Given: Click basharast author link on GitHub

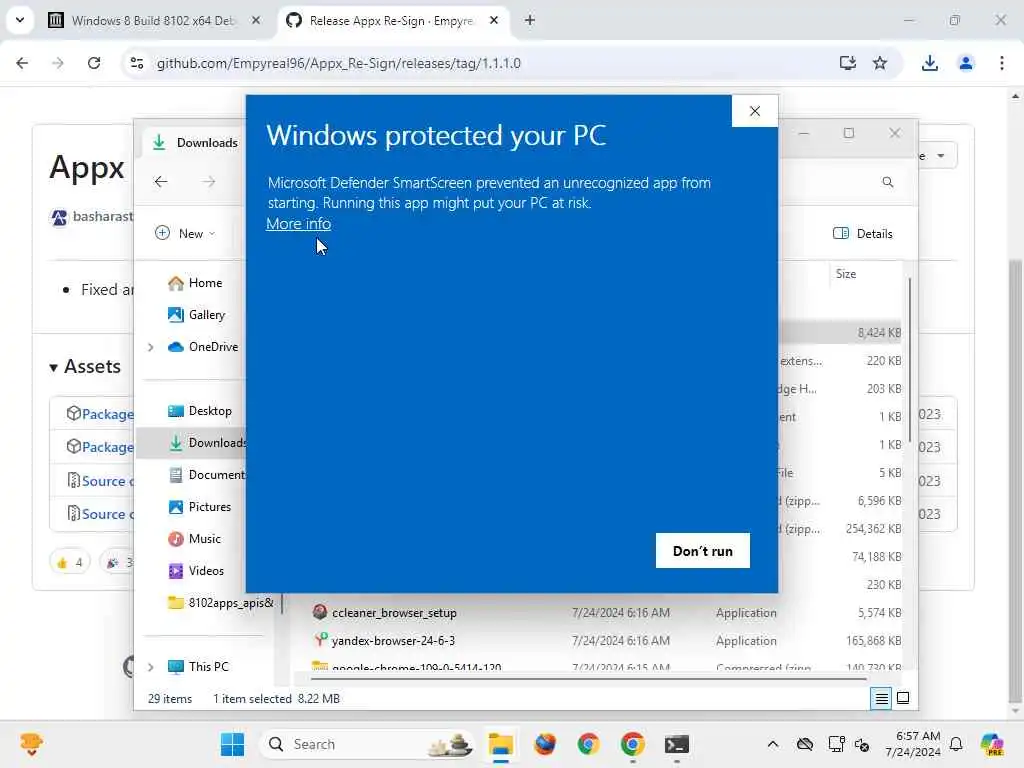Looking at the screenshot, I should 102,216.
